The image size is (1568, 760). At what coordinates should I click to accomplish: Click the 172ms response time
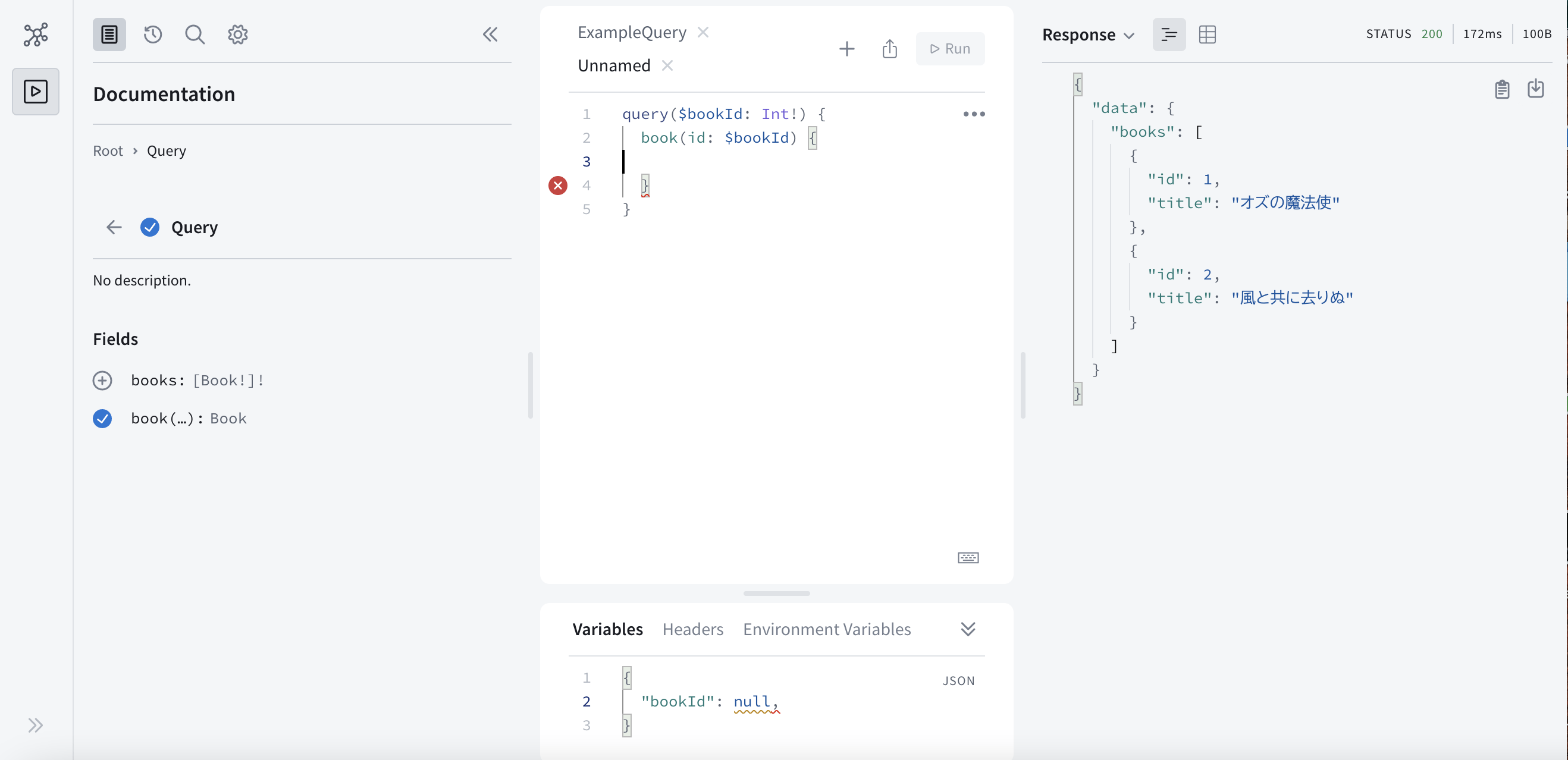tap(1482, 34)
